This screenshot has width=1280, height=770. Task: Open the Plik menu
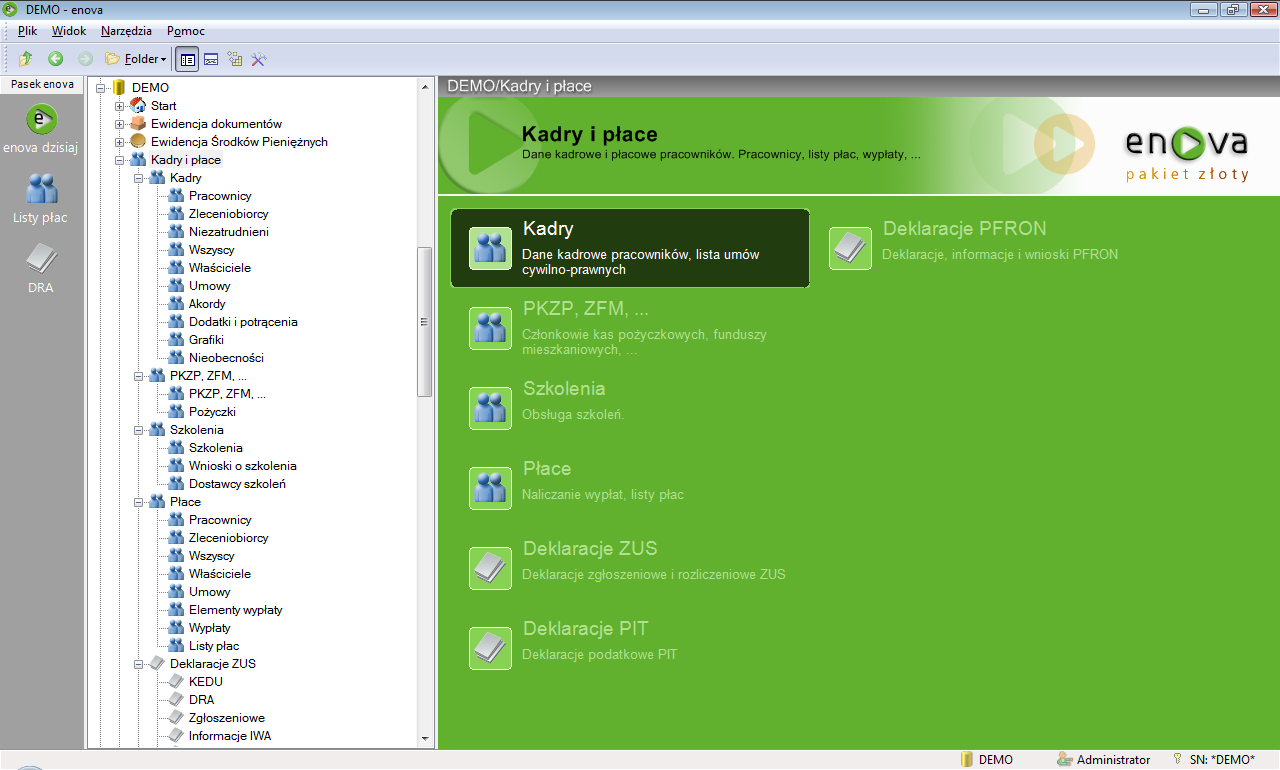(28, 31)
